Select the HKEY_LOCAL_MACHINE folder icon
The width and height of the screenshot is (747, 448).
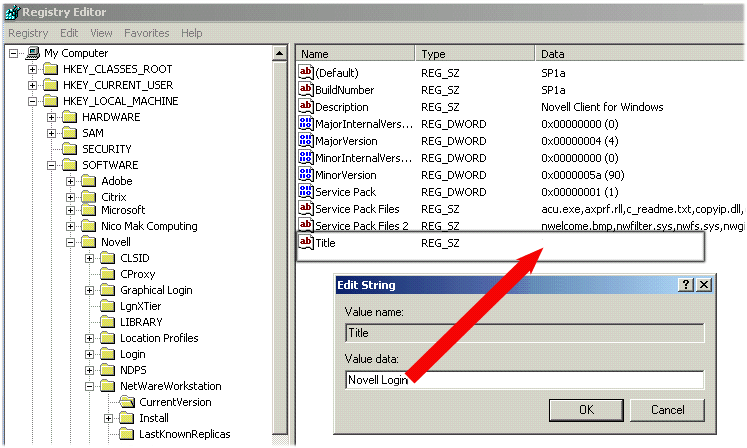coord(50,101)
